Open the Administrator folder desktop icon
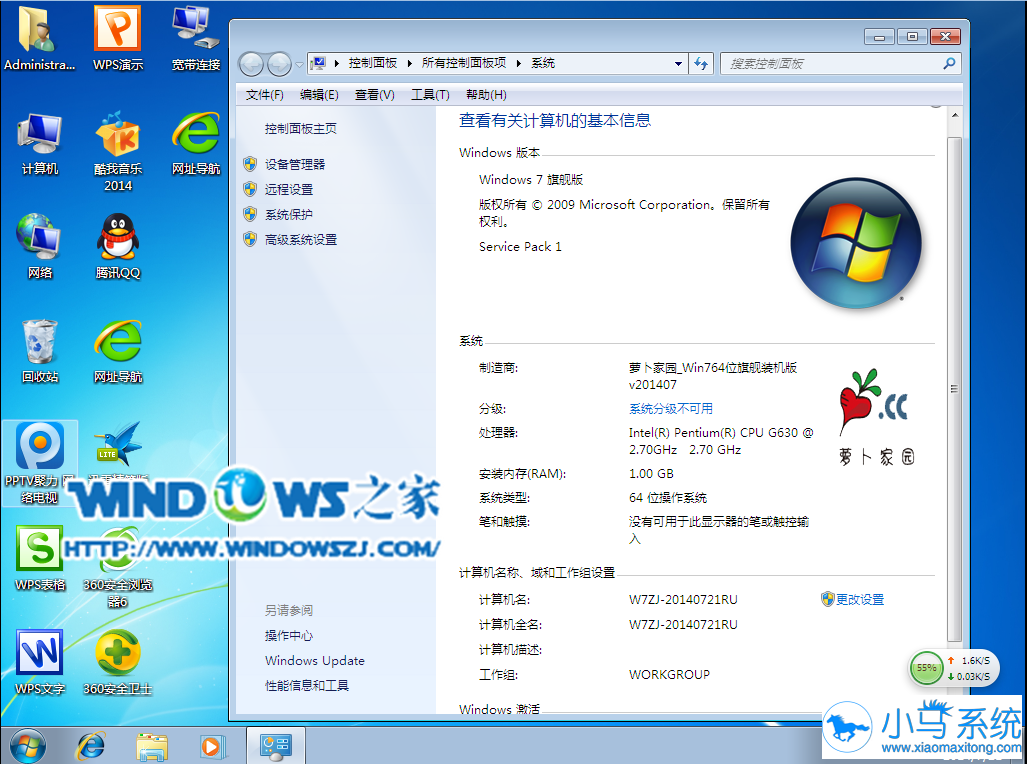 click(39, 38)
